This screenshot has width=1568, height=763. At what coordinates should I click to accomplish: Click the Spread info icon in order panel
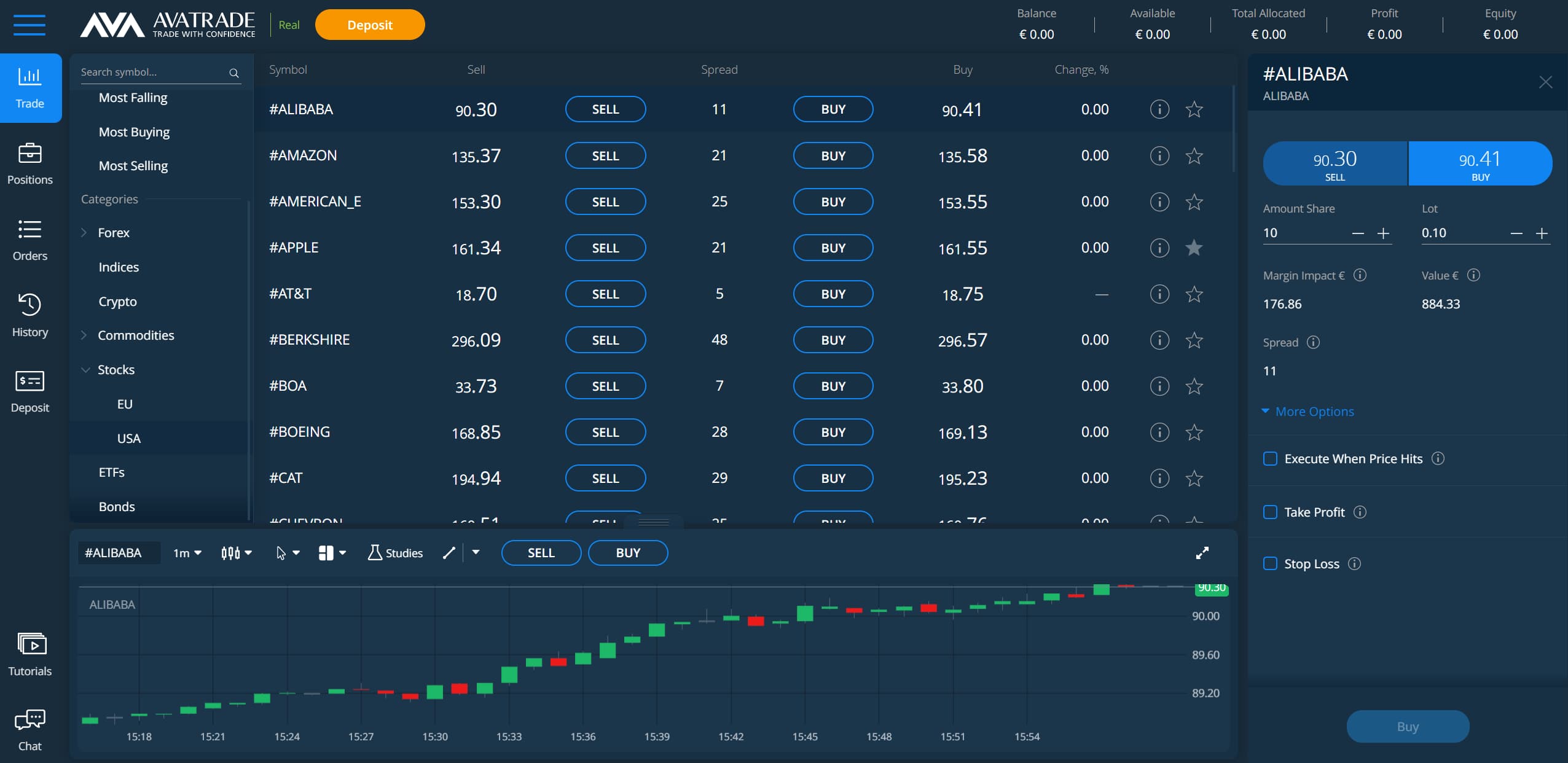(1313, 342)
